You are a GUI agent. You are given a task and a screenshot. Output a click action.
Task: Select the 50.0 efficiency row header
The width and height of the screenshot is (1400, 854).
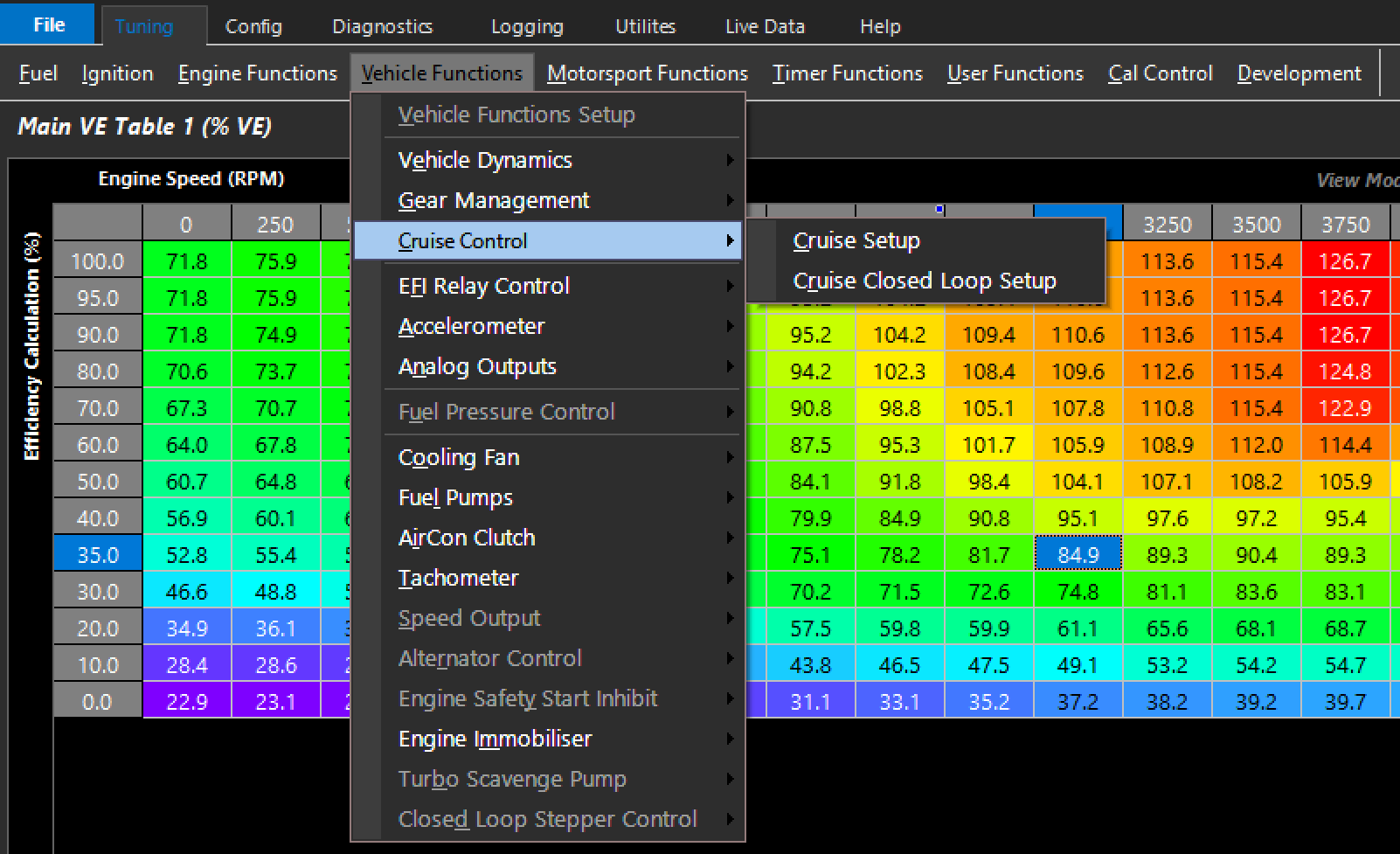click(x=97, y=481)
